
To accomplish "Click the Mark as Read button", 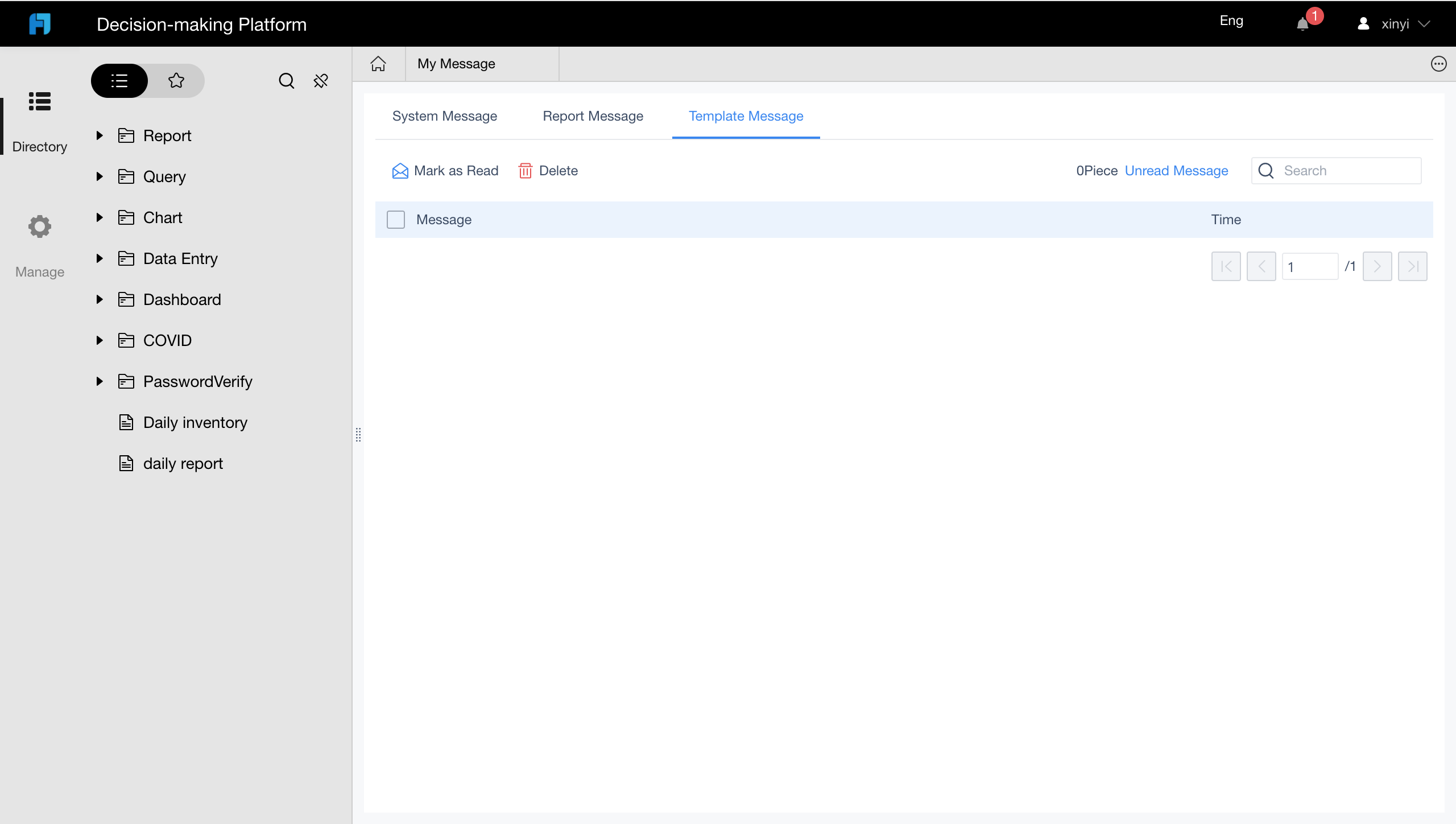I will point(445,171).
